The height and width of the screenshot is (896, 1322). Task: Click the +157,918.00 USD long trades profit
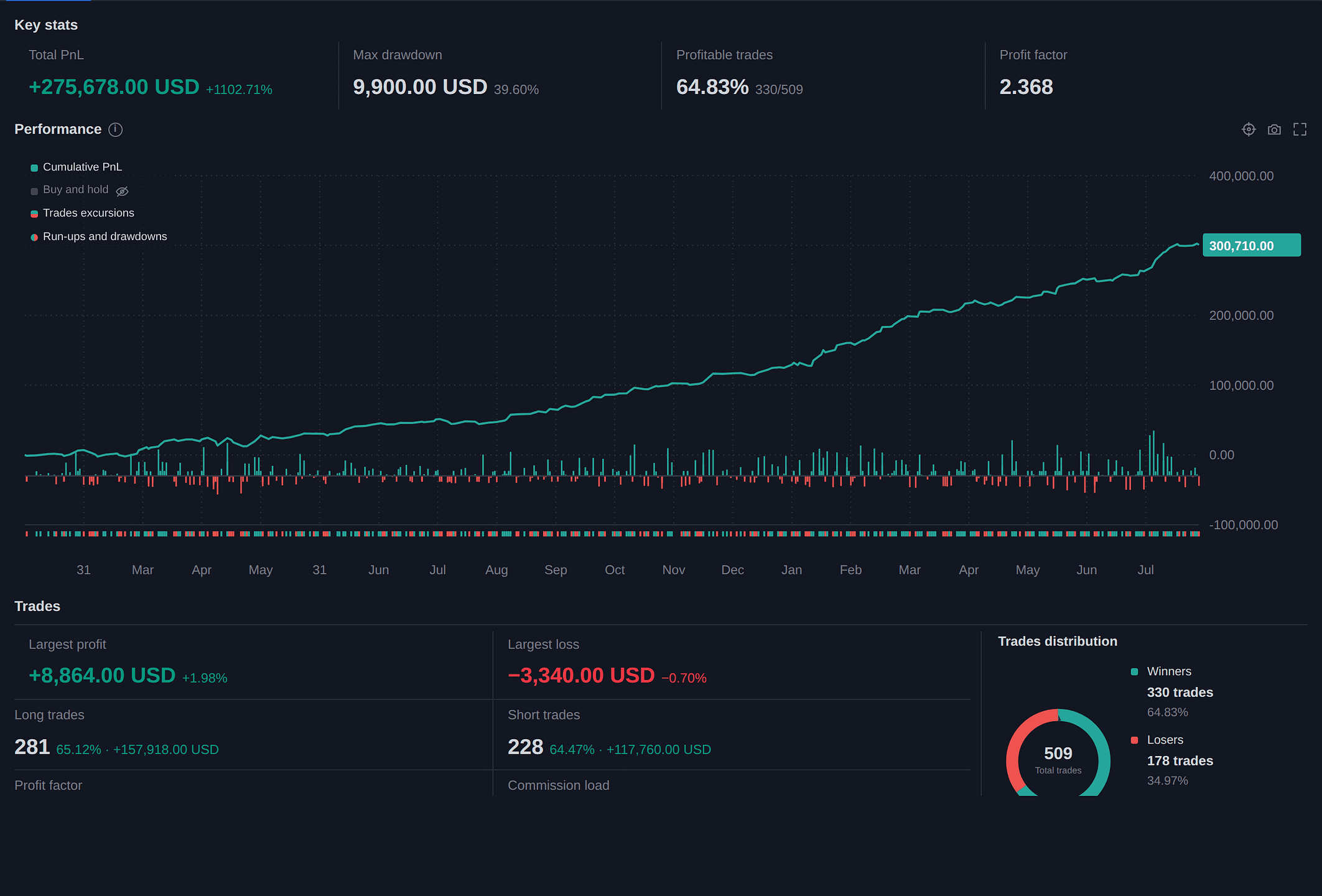pos(166,750)
